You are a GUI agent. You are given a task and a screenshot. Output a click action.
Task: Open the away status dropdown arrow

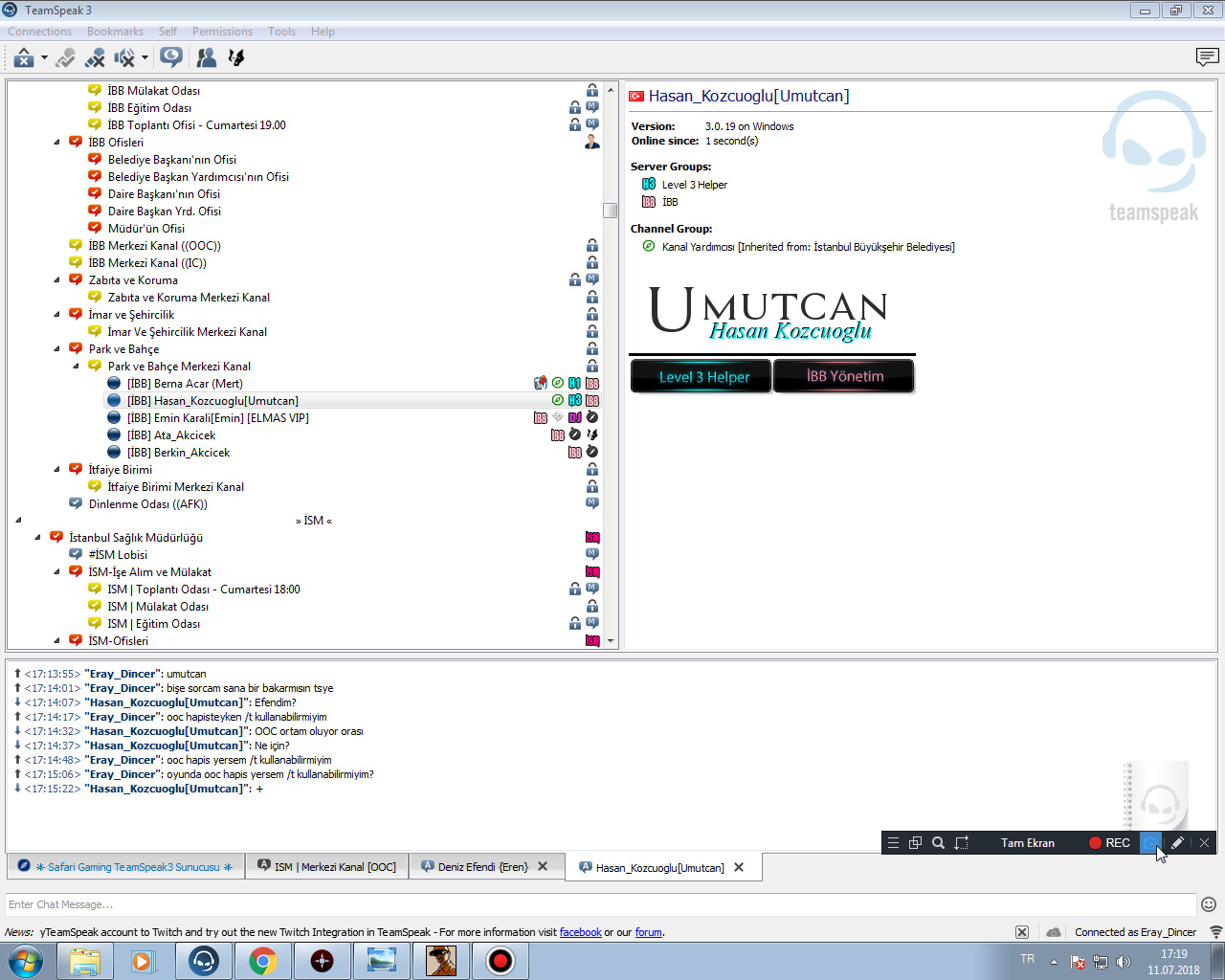pyautogui.click(x=44, y=58)
